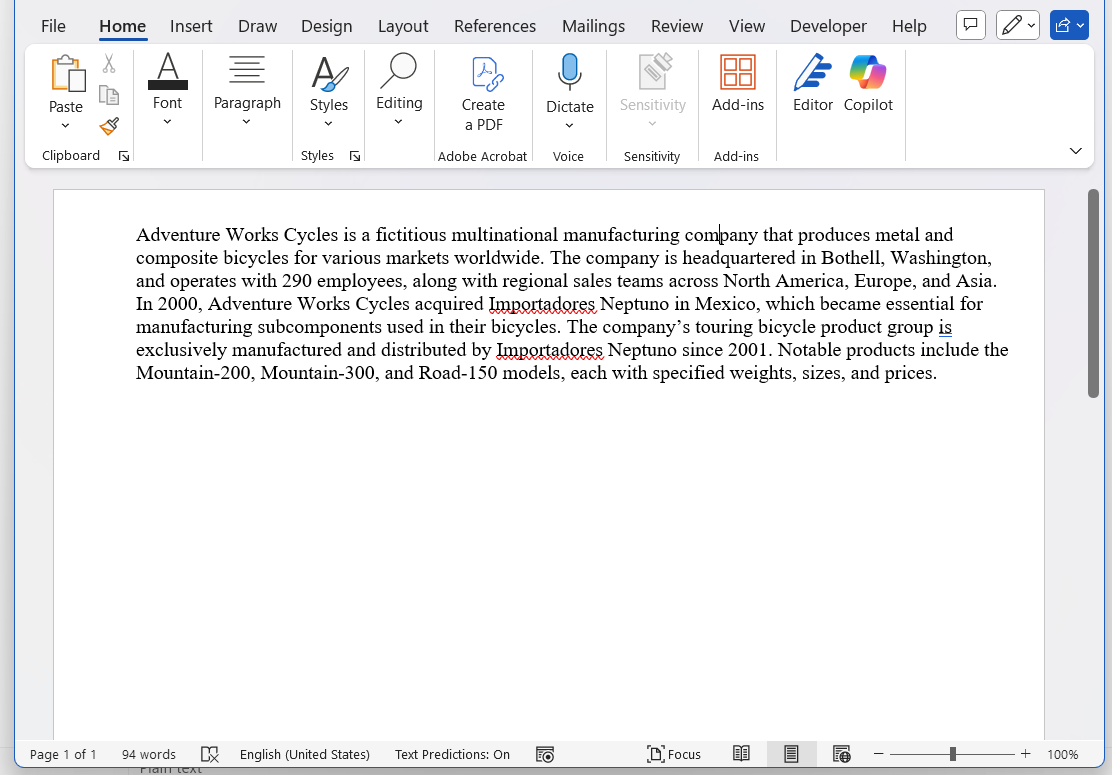This screenshot has width=1112, height=775.
Task: Click the Format Painter brush icon
Action: point(109,126)
